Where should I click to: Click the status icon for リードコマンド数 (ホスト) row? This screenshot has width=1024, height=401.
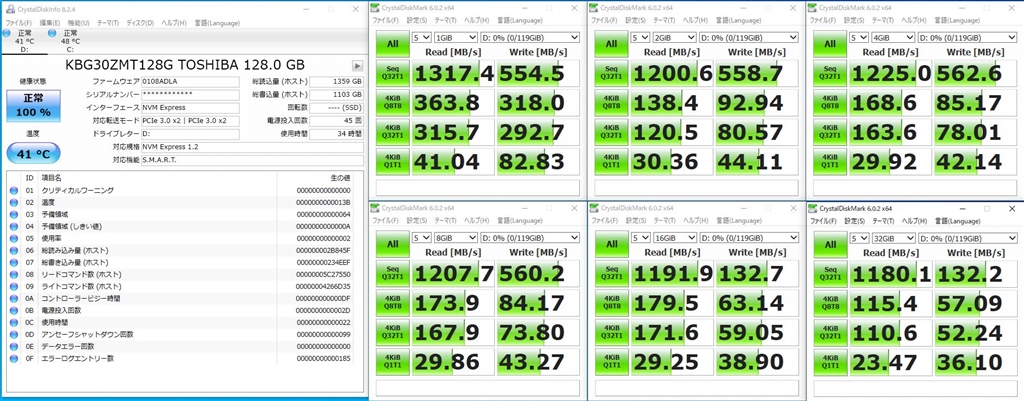click(x=14, y=274)
